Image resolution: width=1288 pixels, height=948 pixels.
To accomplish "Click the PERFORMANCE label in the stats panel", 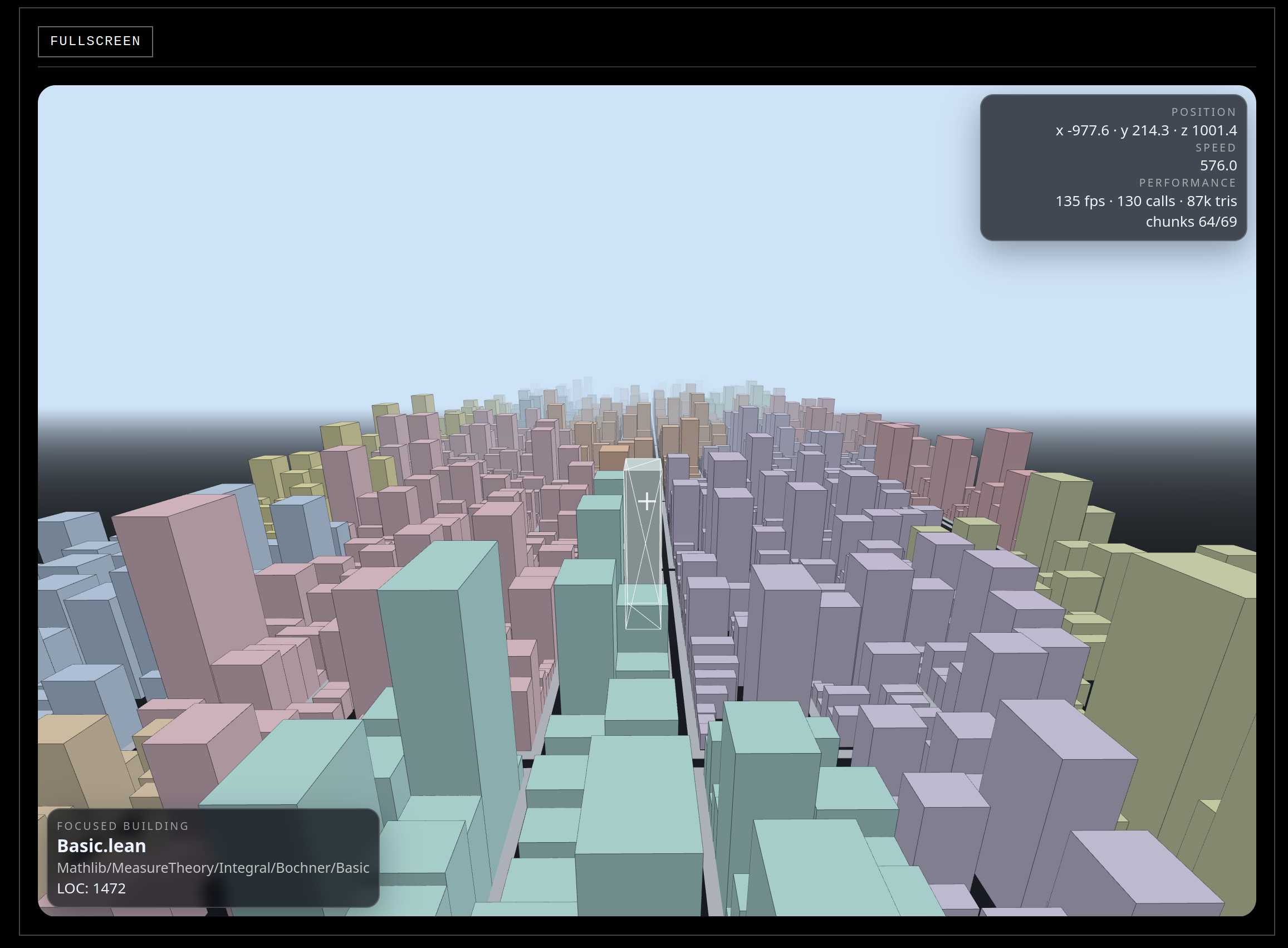I will [x=1187, y=183].
